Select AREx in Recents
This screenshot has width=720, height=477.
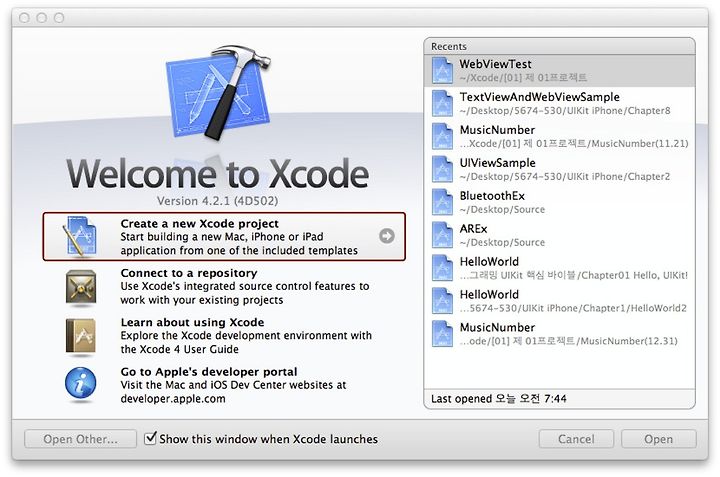559,236
